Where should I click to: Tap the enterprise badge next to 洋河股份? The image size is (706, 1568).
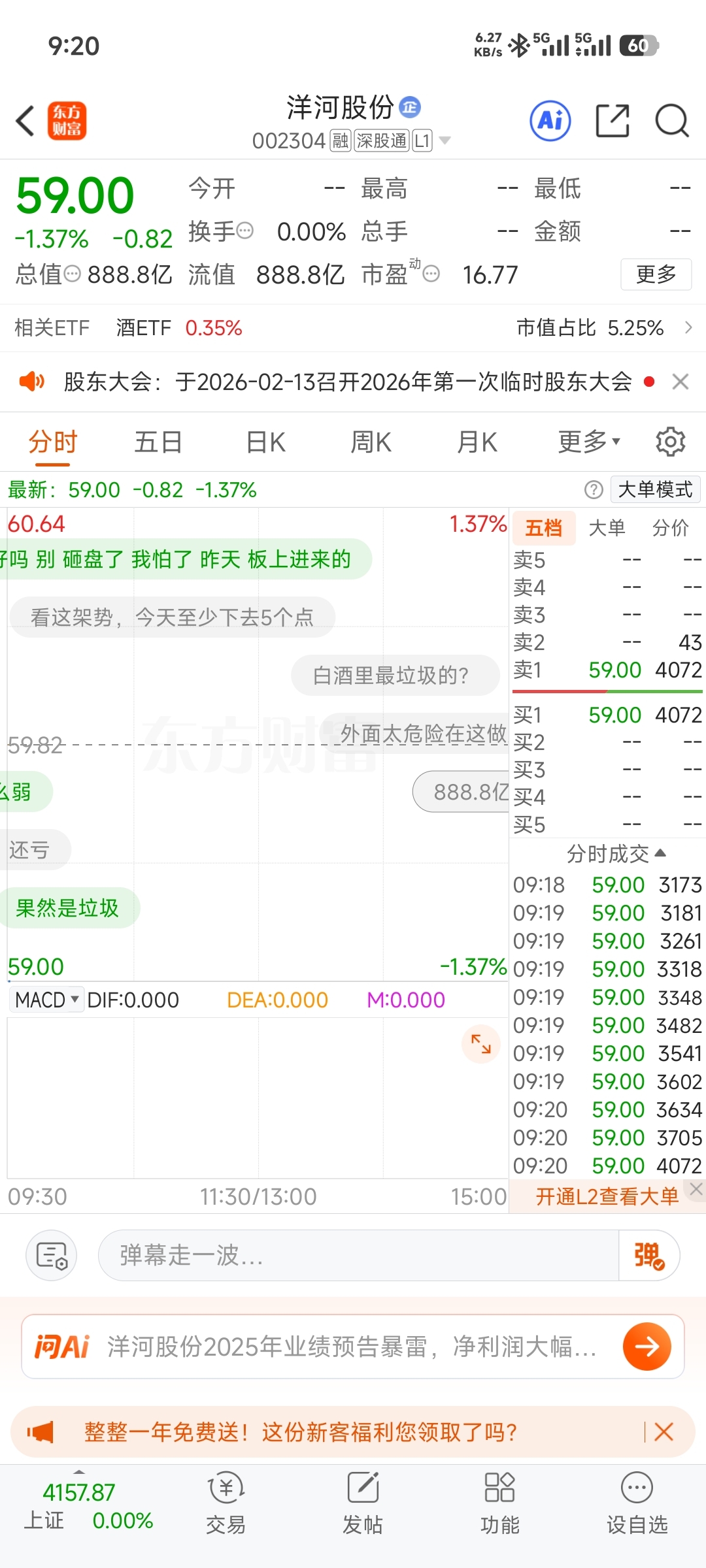click(410, 106)
